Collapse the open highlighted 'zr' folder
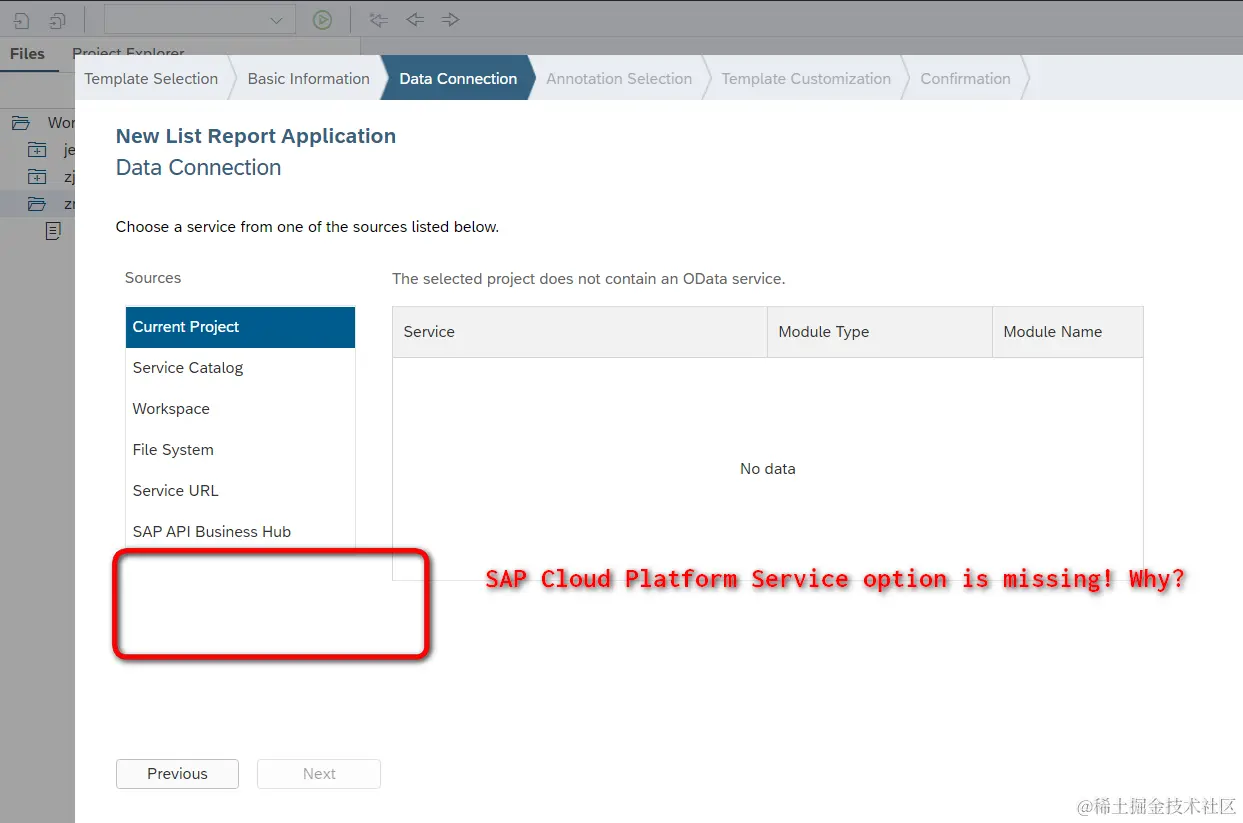Image resolution: width=1243 pixels, height=823 pixels. tap(37, 204)
